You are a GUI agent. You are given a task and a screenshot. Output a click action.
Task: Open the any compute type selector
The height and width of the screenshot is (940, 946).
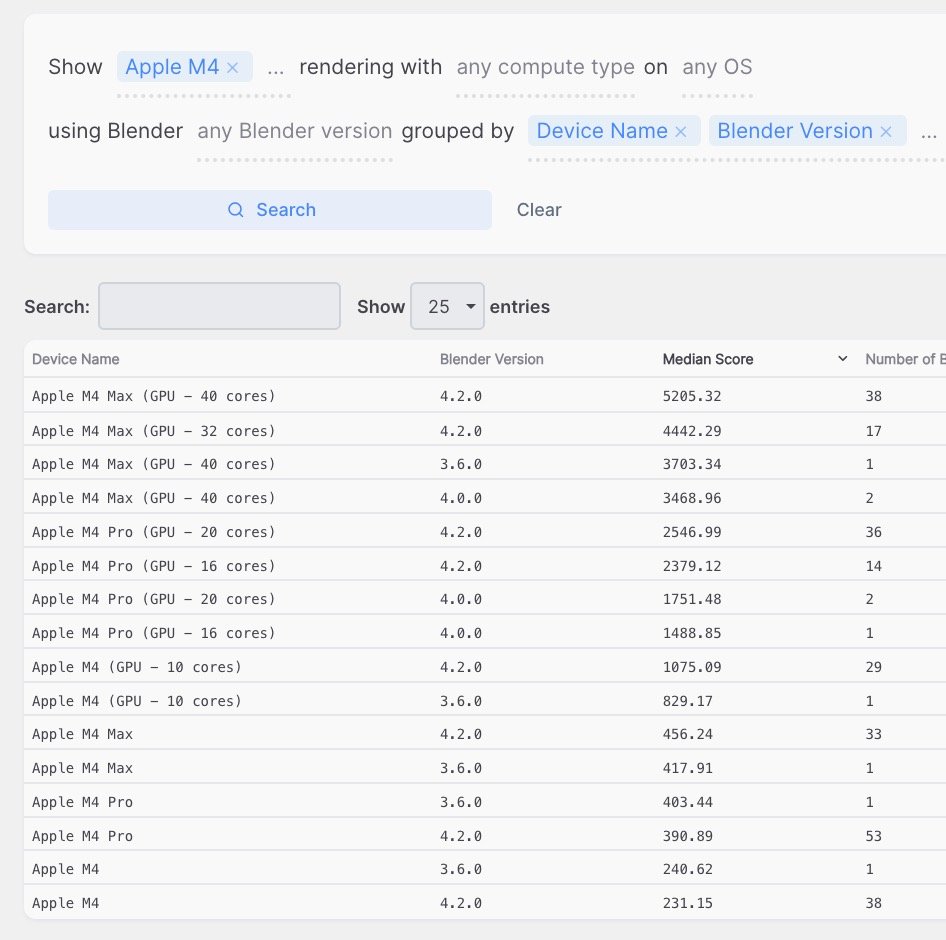click(545, 67)
